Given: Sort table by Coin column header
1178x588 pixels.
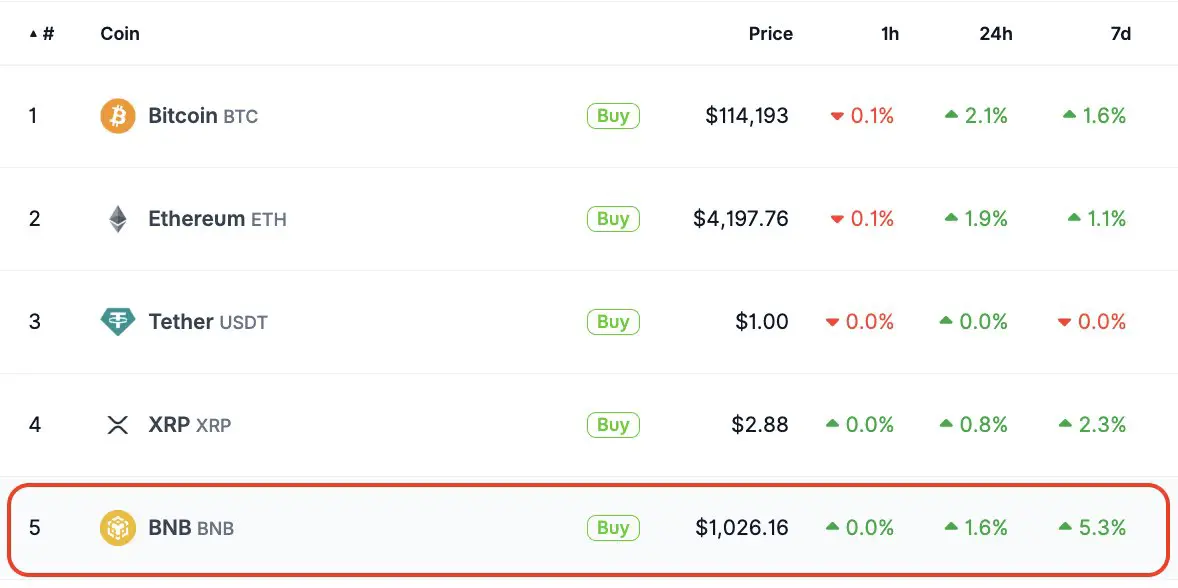Looking at the screenshot, I should coord(120,34).
